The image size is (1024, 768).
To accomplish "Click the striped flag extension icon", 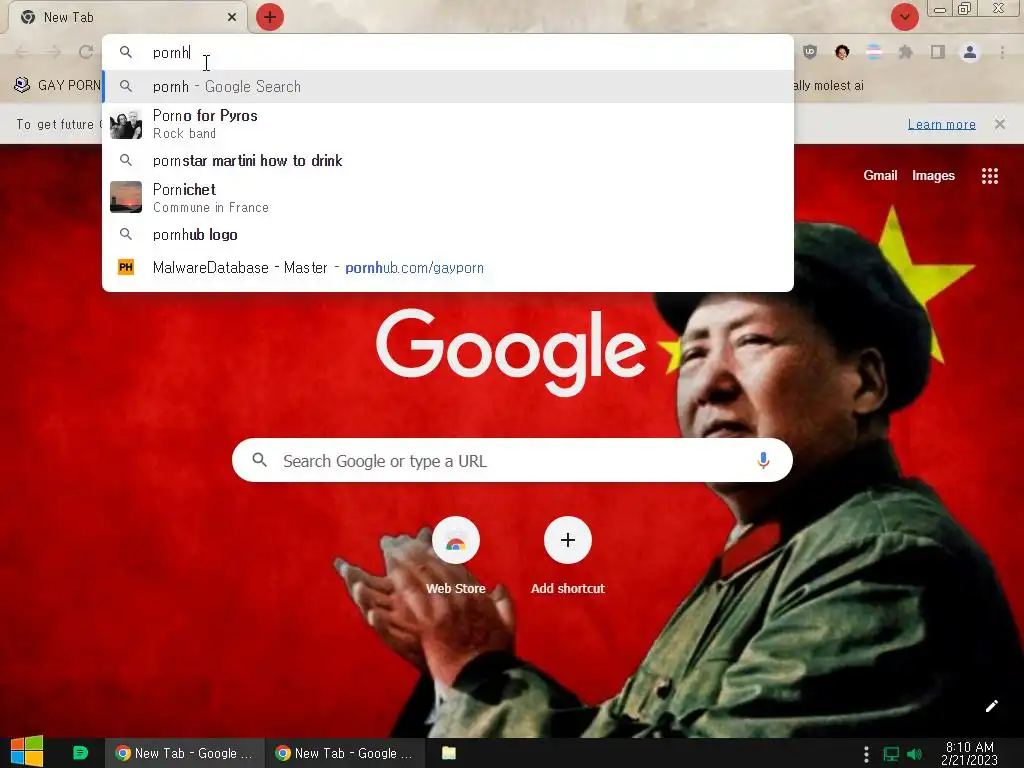I will coord(874,52).
